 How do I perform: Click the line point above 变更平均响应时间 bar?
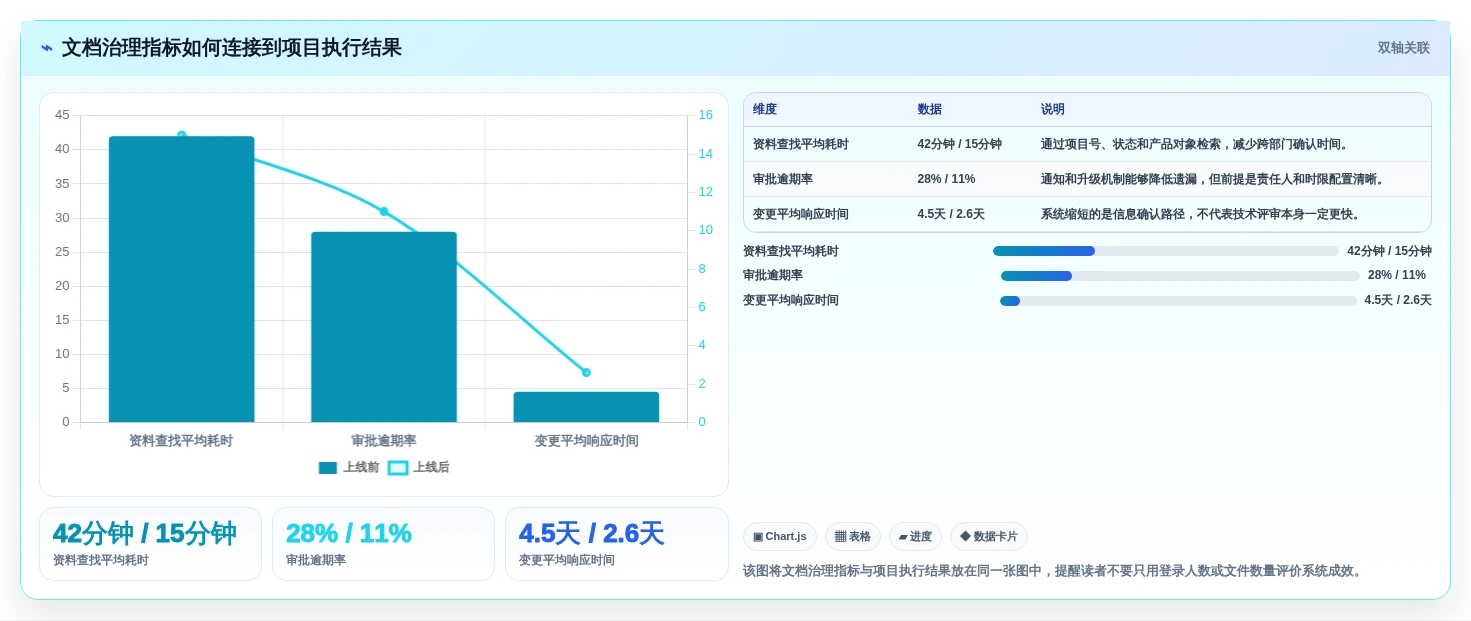pyautogui.click(x=586, y=372)
